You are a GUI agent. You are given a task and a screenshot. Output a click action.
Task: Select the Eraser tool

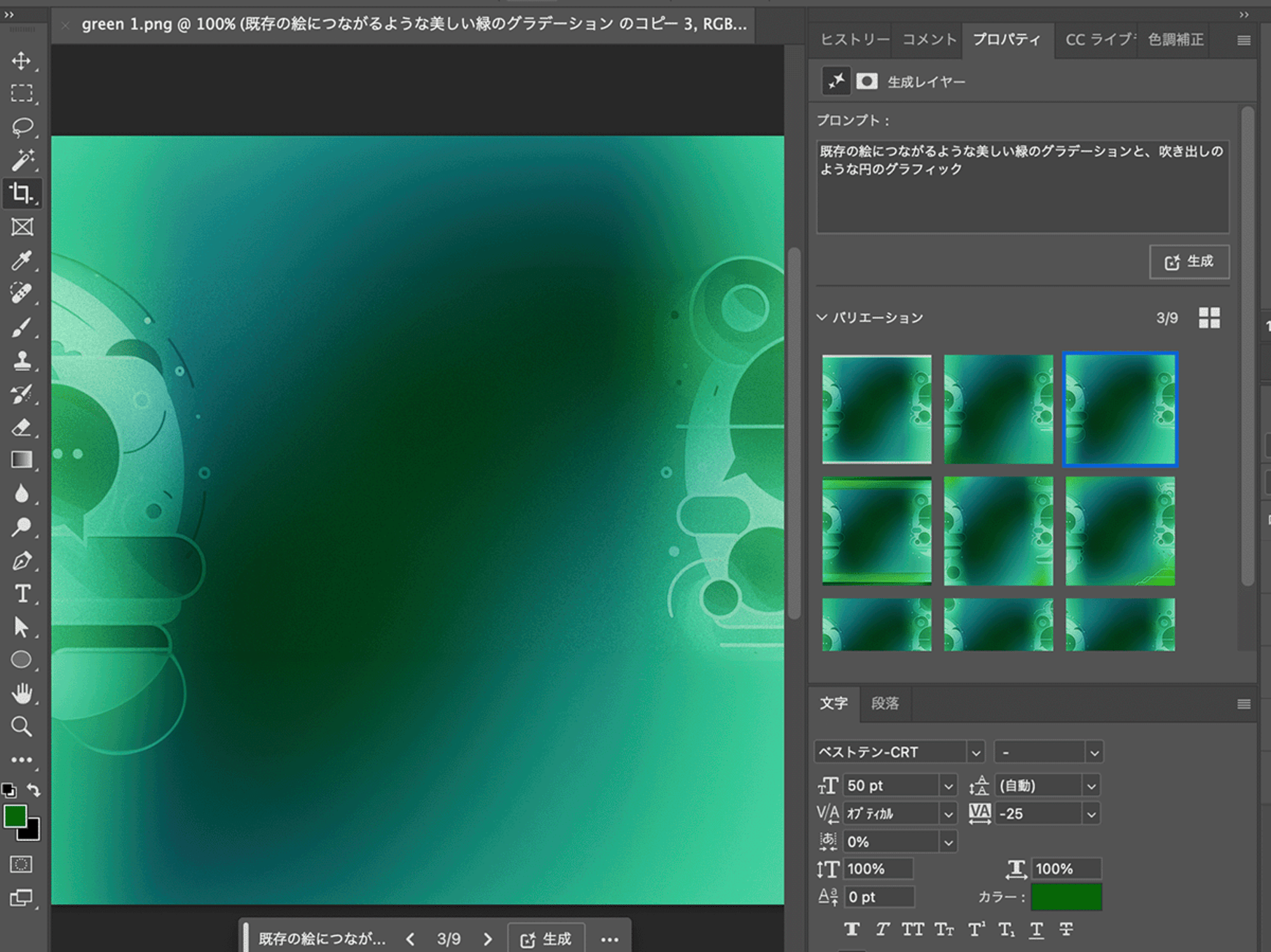click(x=22, y=427)
